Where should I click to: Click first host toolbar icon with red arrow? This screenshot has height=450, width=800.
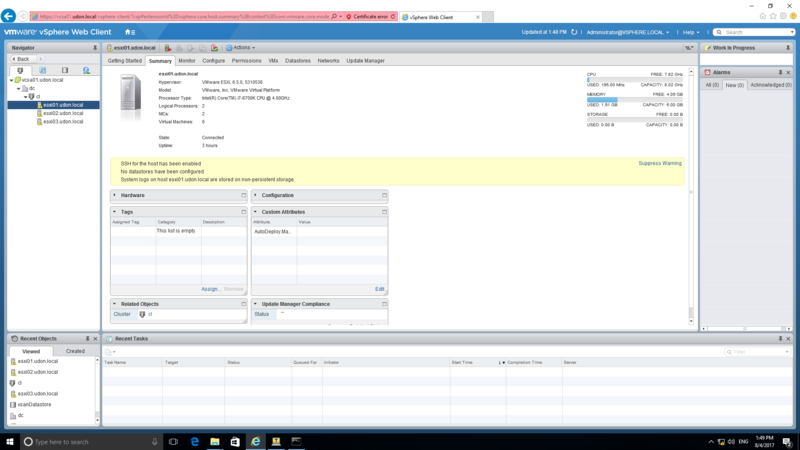(x=167, y=48)
